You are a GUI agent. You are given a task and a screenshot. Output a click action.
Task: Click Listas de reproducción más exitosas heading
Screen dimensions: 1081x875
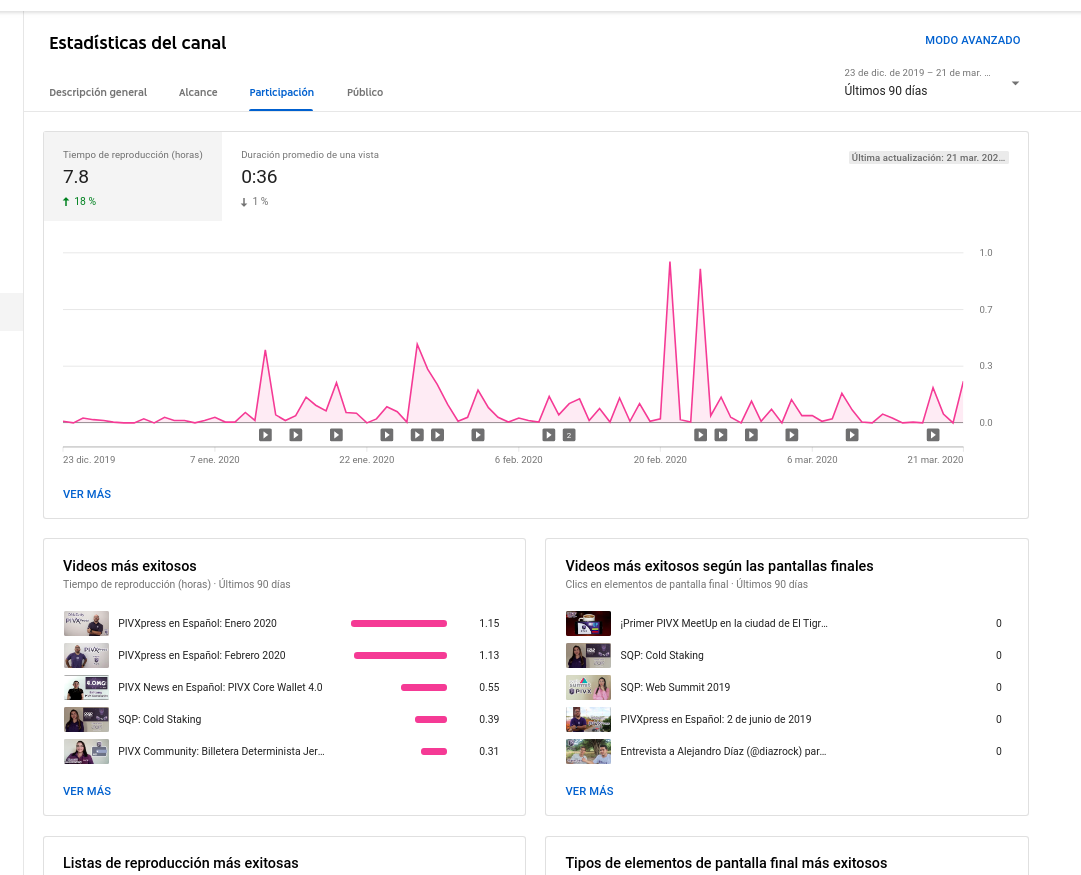[x=181, y=863]
